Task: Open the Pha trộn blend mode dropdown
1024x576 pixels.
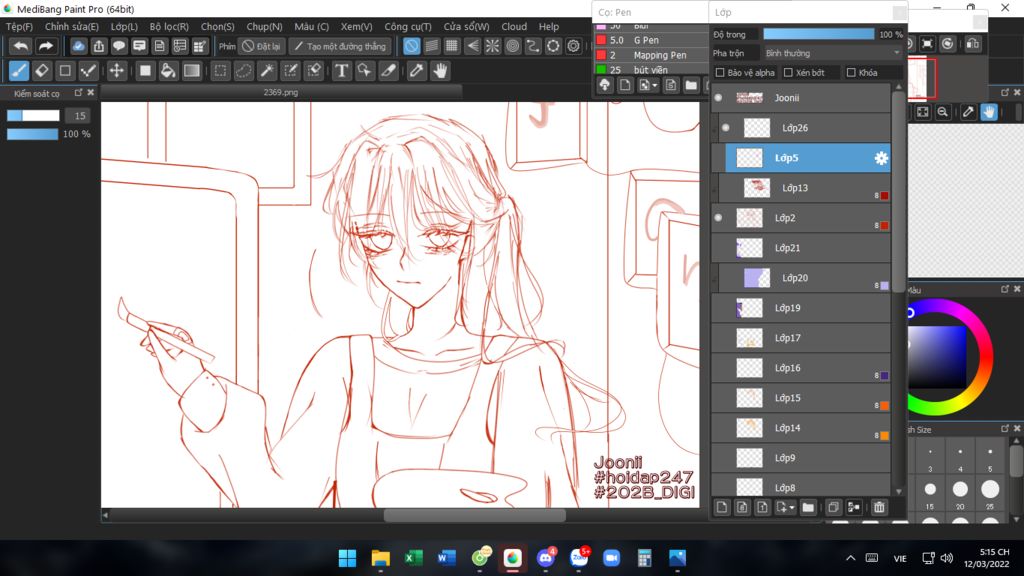Action: coord(832,53)
